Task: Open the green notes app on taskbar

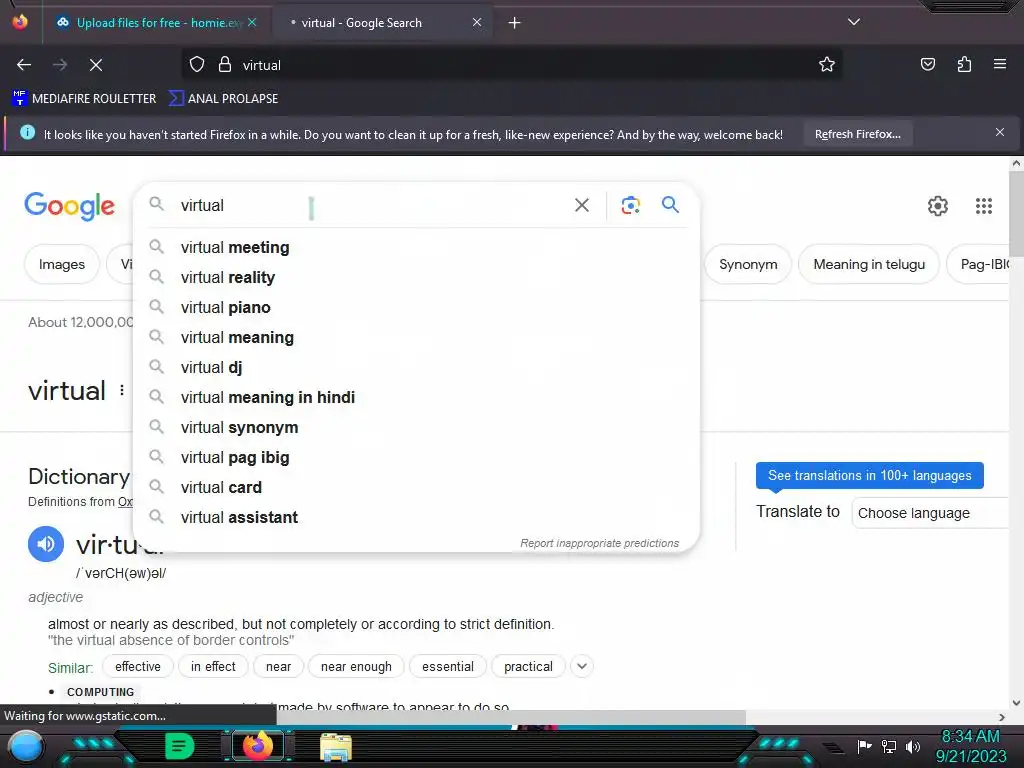Action: (x=180, y=747)
